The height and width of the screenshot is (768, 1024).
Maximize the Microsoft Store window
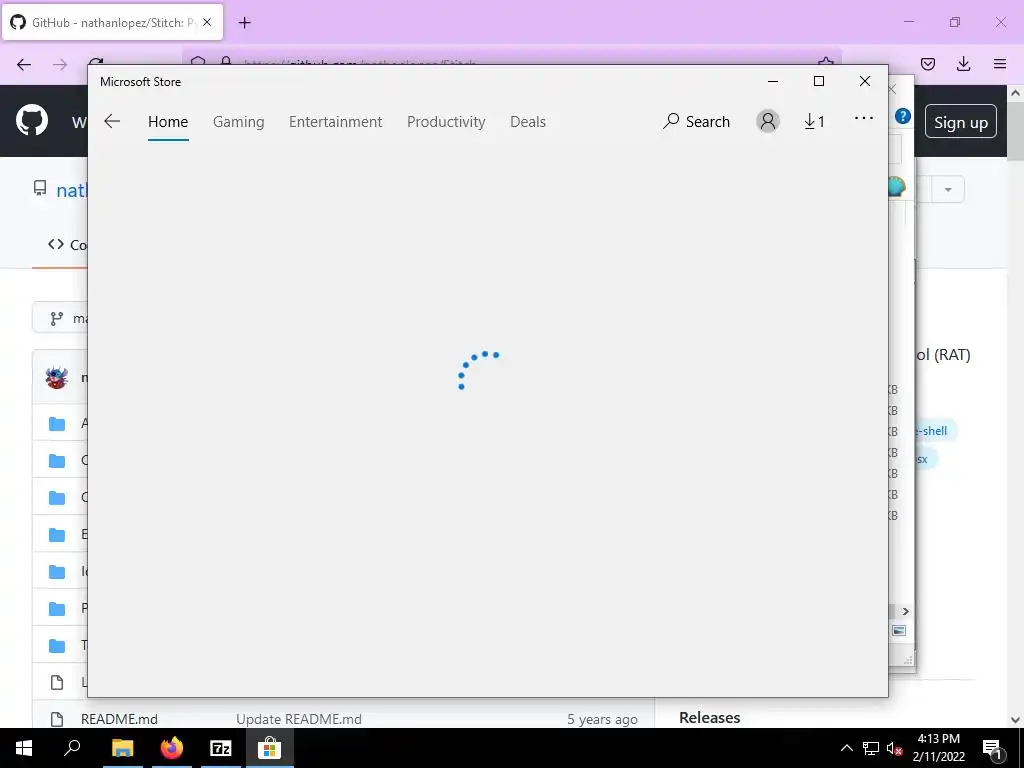(x=819, y=81)
